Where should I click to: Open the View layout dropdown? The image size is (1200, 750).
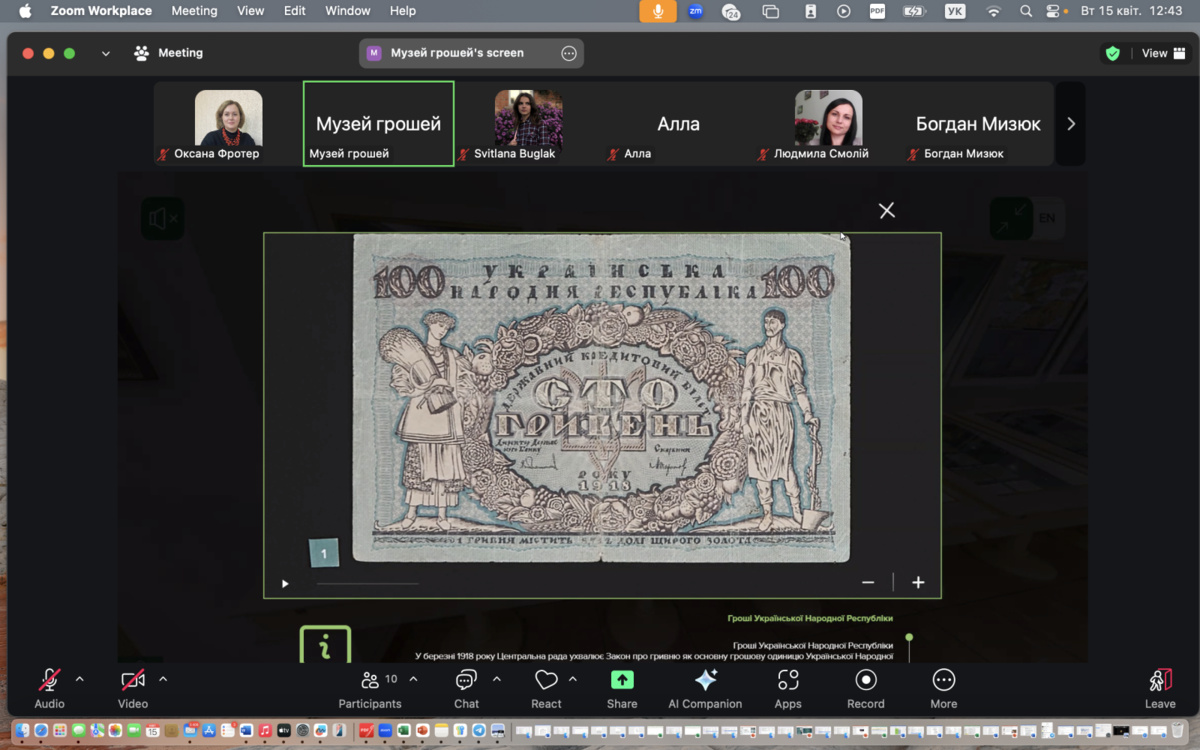[x=1164, y=53]
